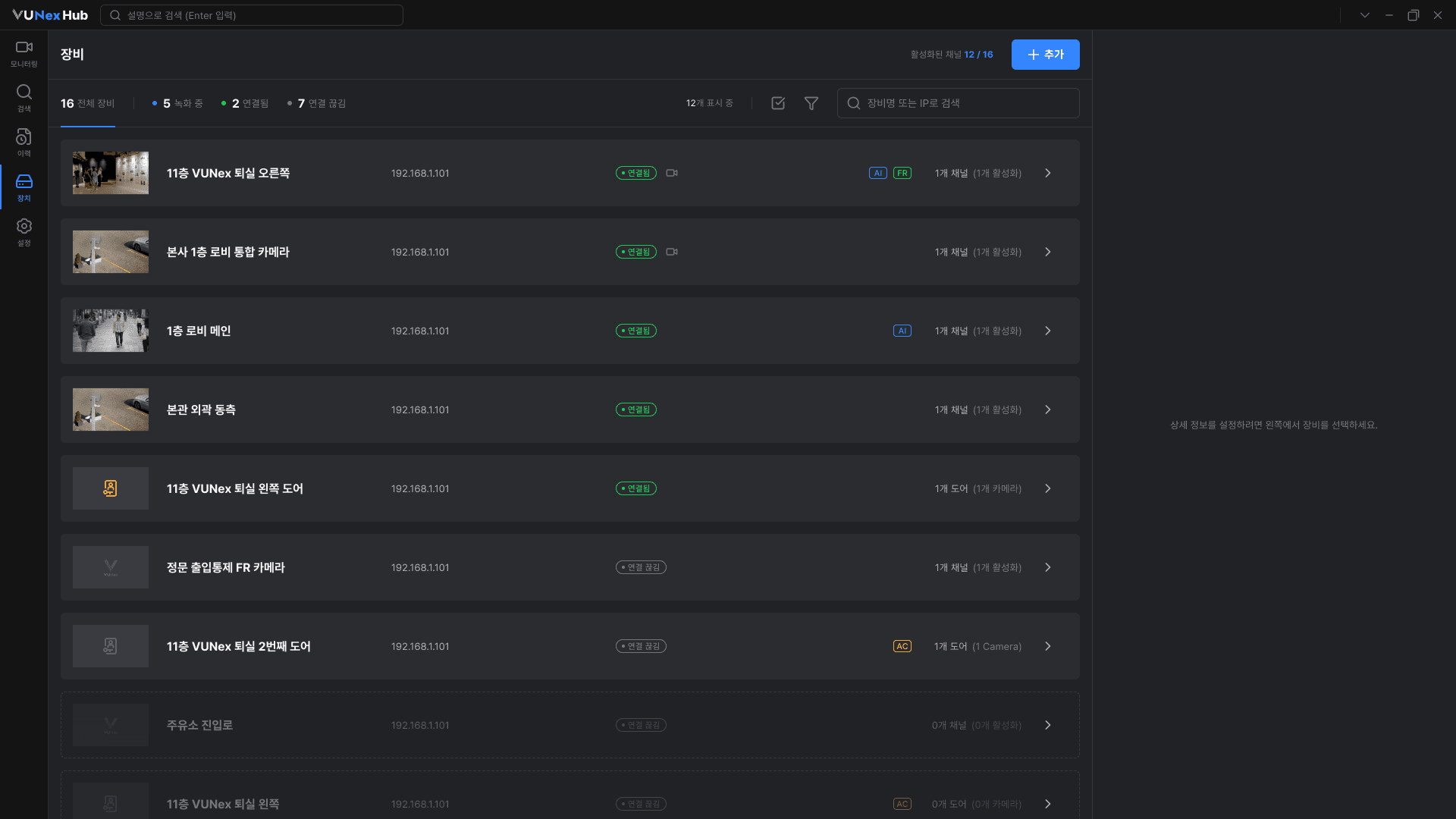1456x819 pixels.
Task: Select the 1층 로비 메인 device name
Action: coord(199,331)
